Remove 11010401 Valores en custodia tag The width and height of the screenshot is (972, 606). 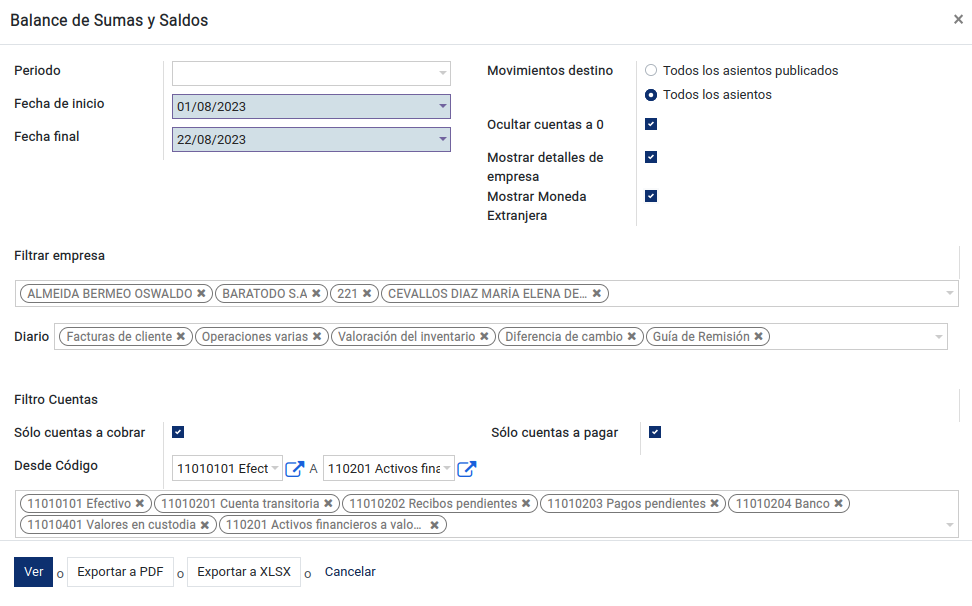(205, 525)
